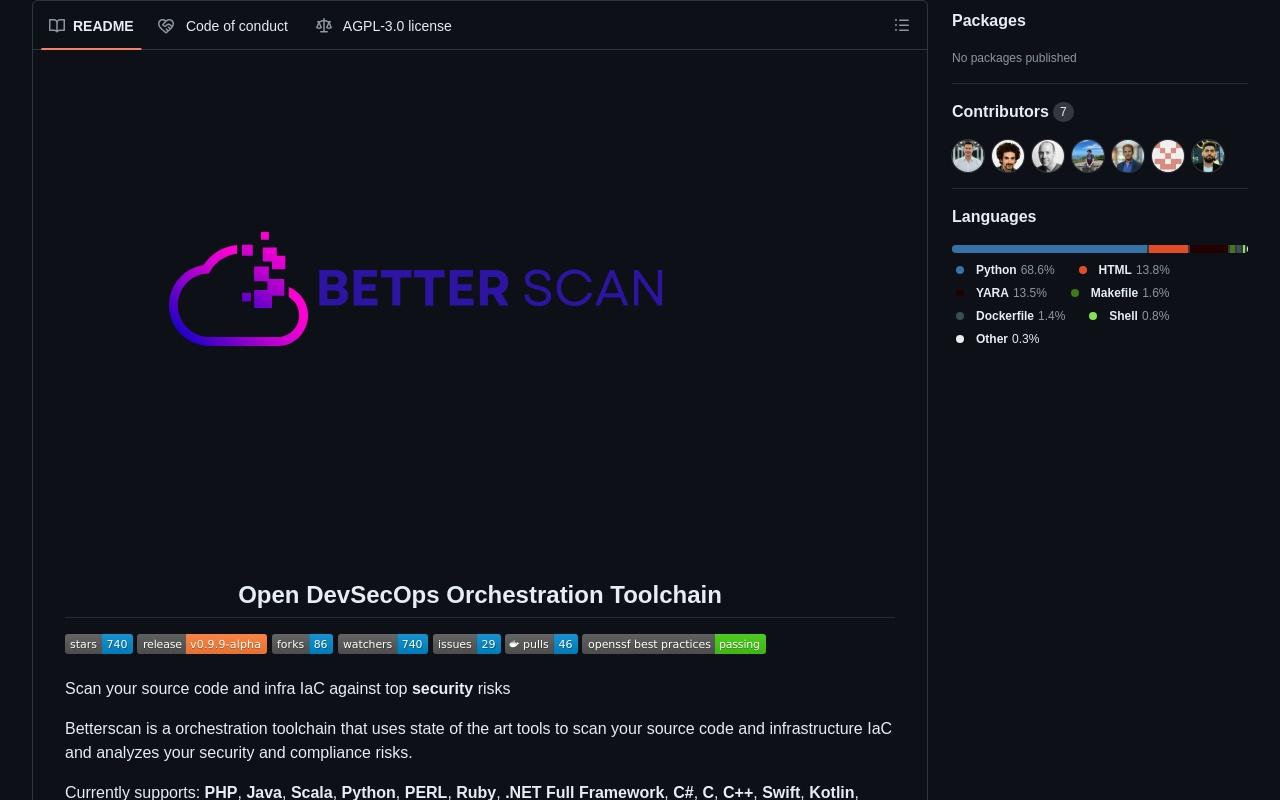Click the scales icon on license tab
Screen dimensions: 1280x800
coord(323,26)
